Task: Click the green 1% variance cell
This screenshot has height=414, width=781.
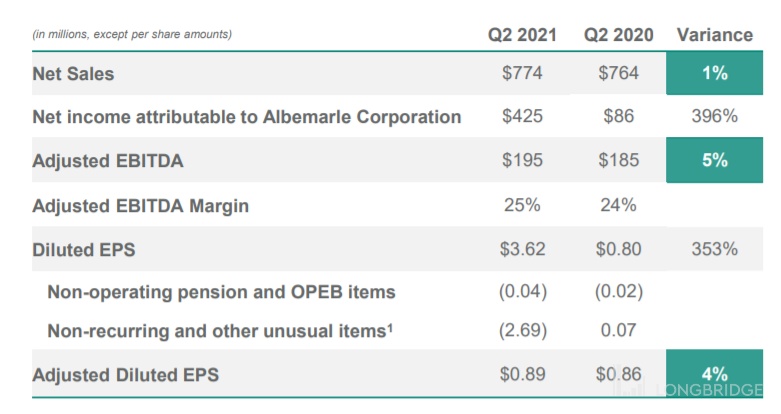Action: click(714, 73)
